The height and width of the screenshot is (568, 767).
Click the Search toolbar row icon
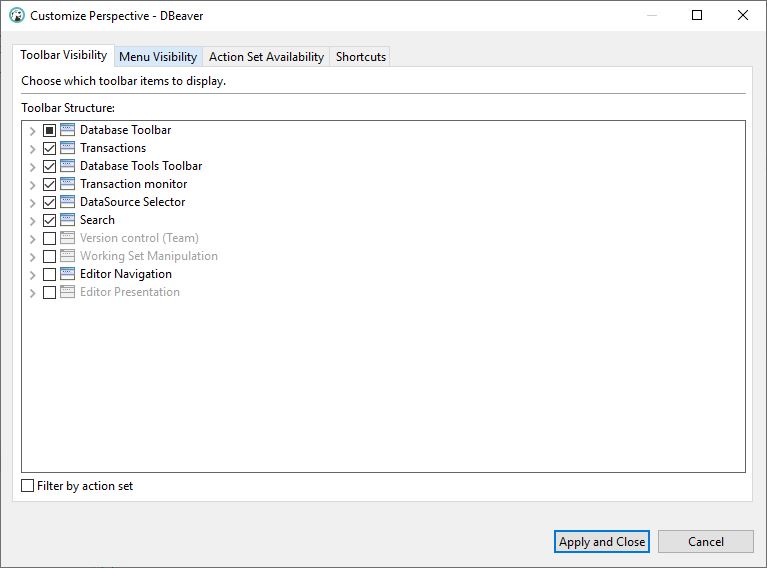tap(68, 220)
